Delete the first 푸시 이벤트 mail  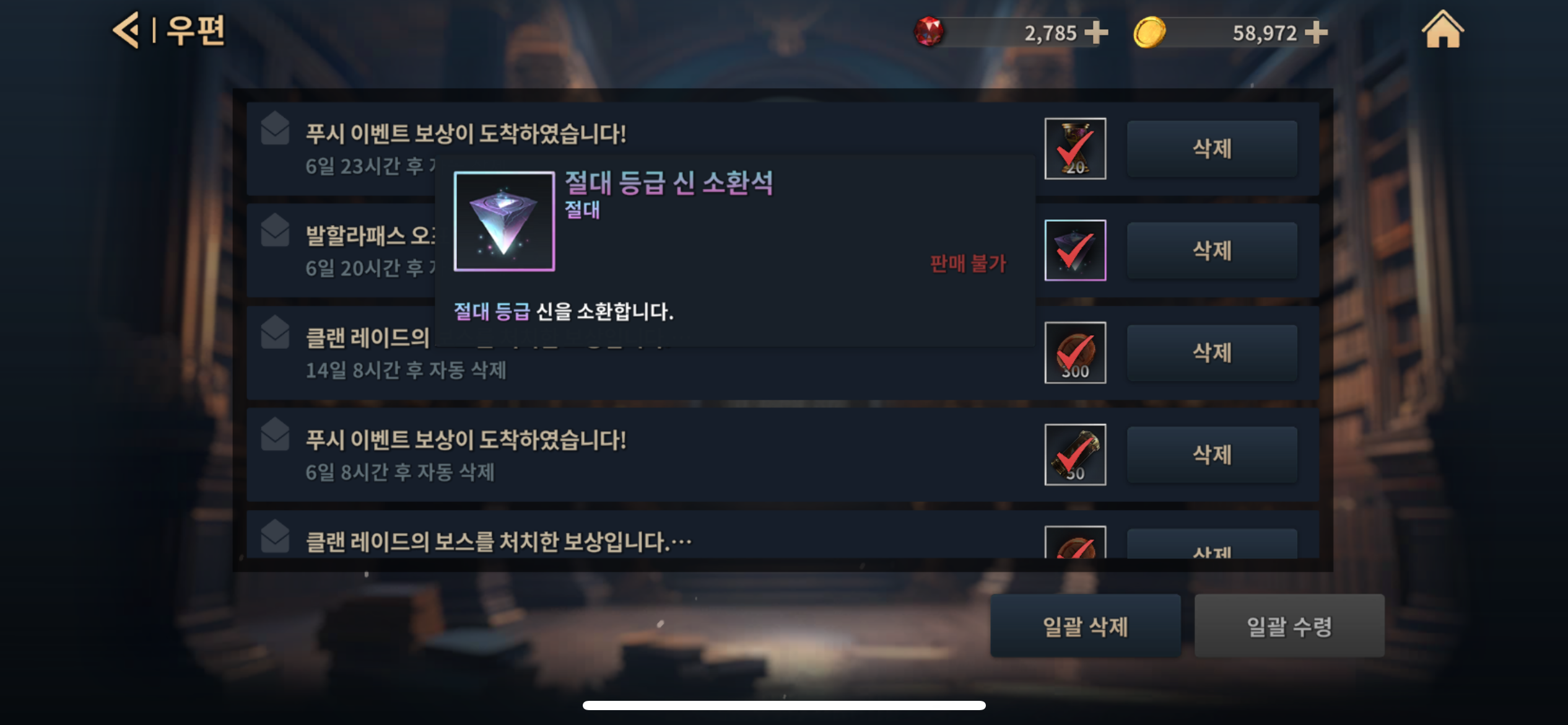1212,149
